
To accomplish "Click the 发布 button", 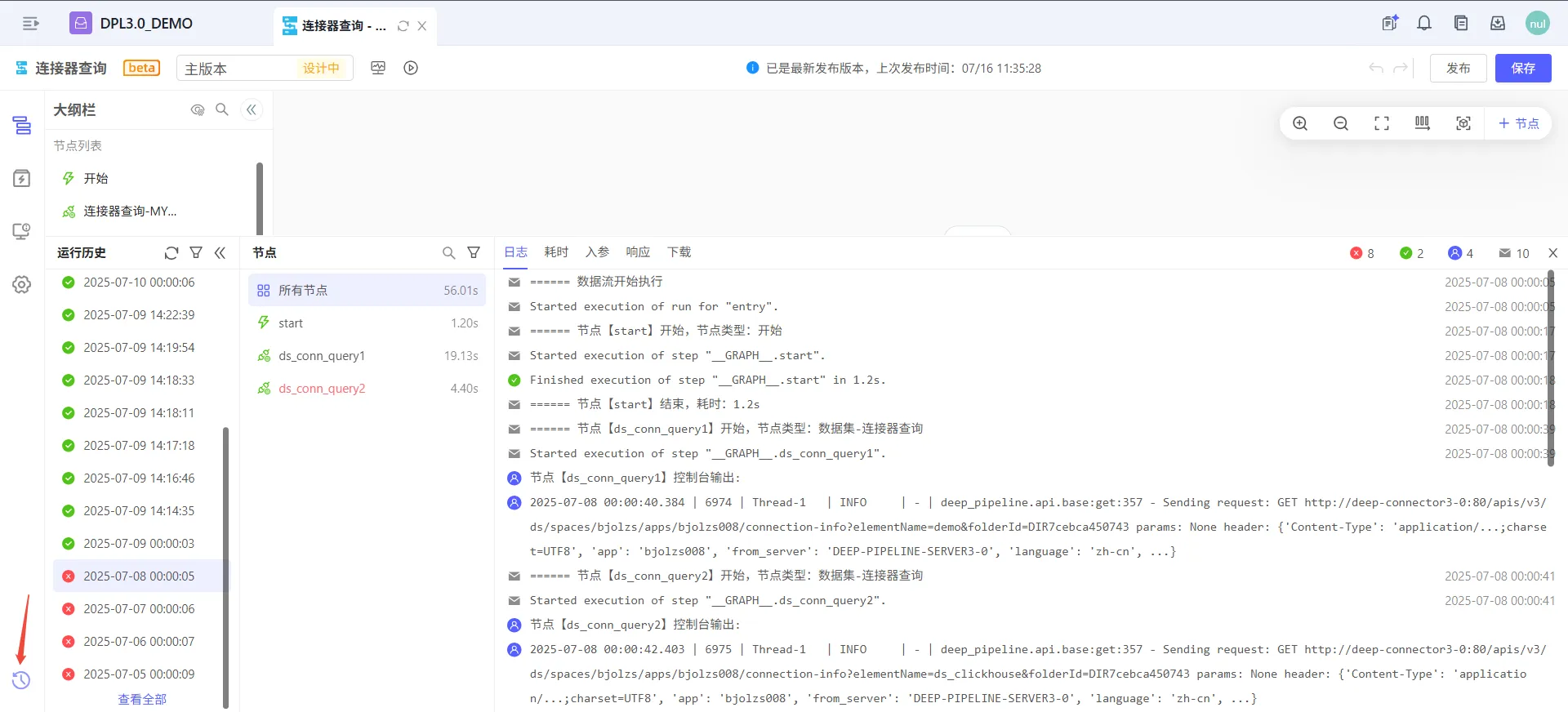I will pyautogui.click(x=1458, y=68).
